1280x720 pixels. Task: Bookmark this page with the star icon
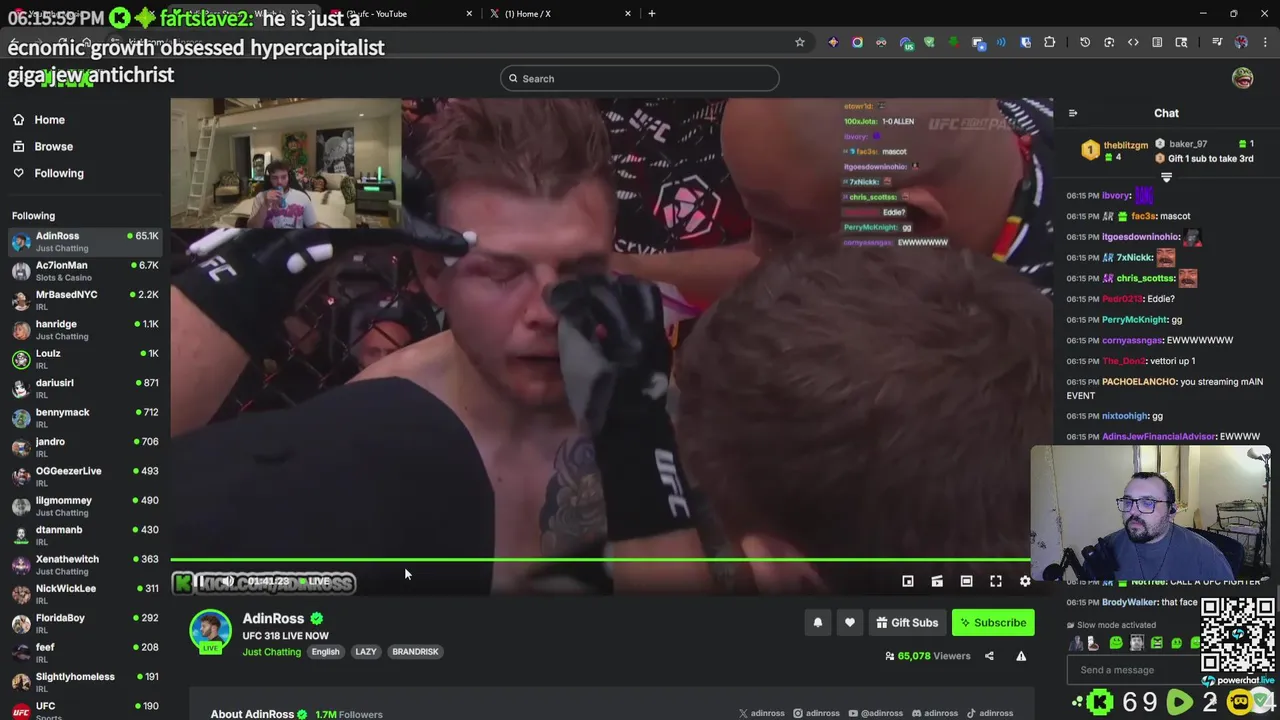(800, 42)
